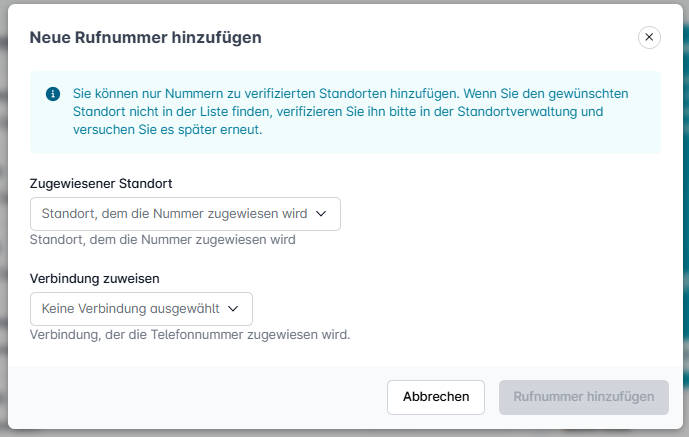The image size is (689, 437).
Task: Select the Keine Verbindung ausgewählt placeholder text
Action: tap(130, 309)
